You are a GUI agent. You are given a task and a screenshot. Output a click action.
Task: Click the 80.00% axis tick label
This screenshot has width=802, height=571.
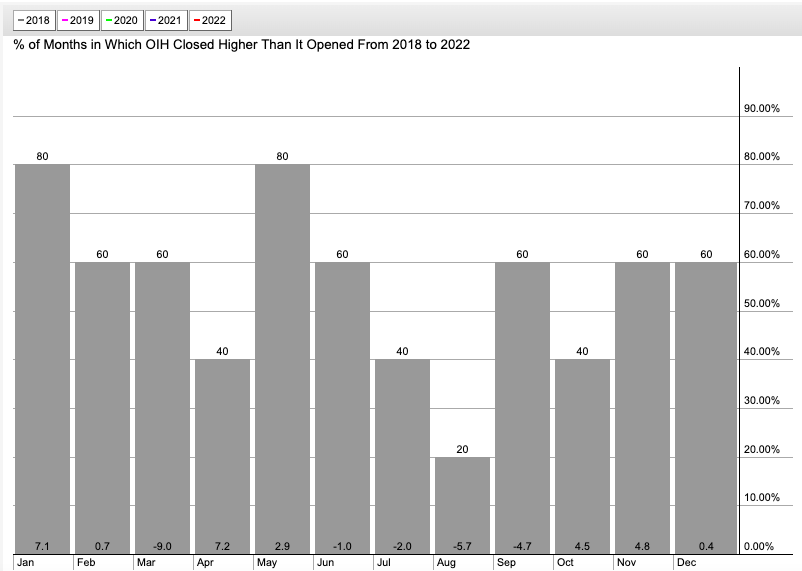[x=762, y=157]
